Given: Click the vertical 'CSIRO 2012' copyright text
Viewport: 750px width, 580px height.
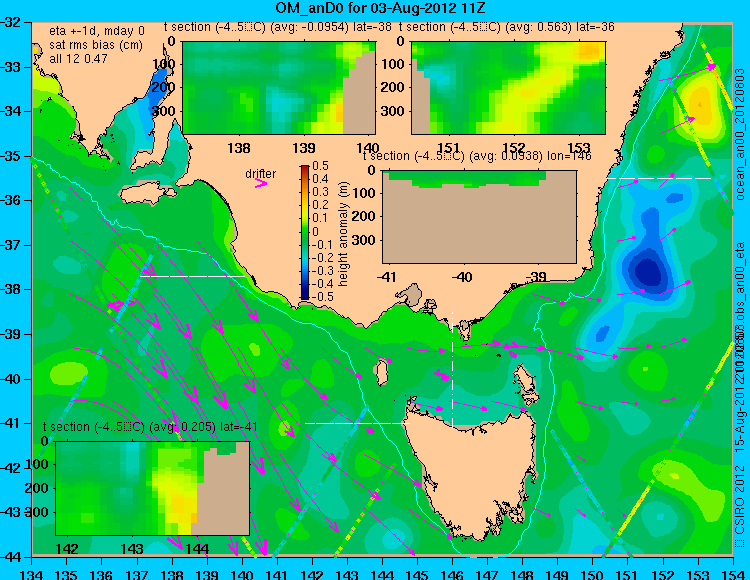Looking at the screenshot, I should [741, 501].
